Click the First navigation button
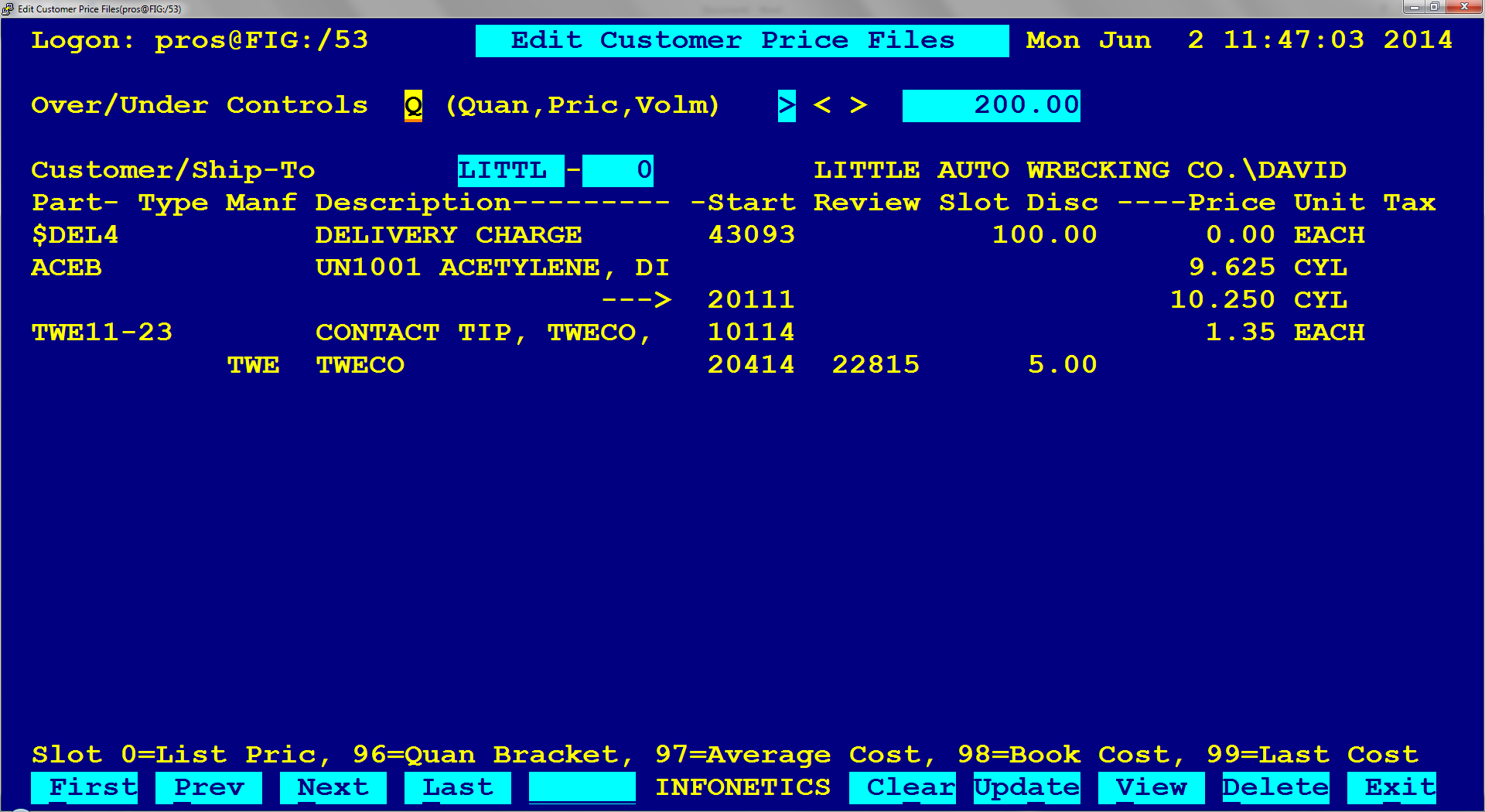This screenshot has width=1485, height=812. 84,787
